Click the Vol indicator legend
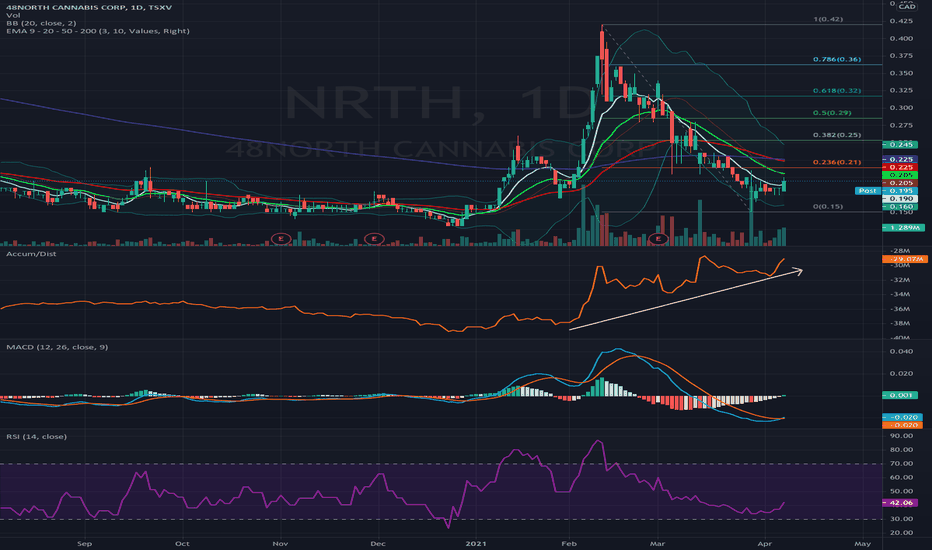This screenshot has width=932, height=550. coord(13,15)
